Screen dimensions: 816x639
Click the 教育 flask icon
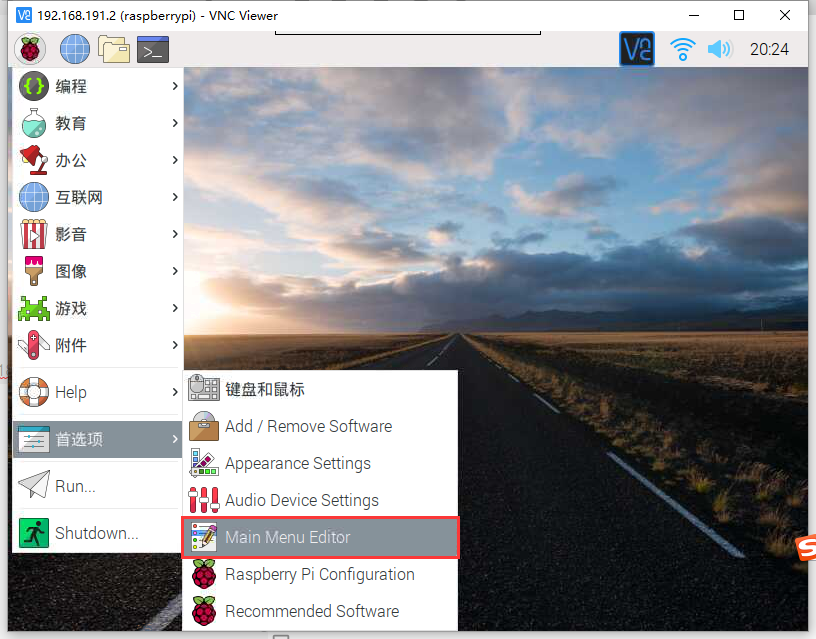[x=34, y=123]
